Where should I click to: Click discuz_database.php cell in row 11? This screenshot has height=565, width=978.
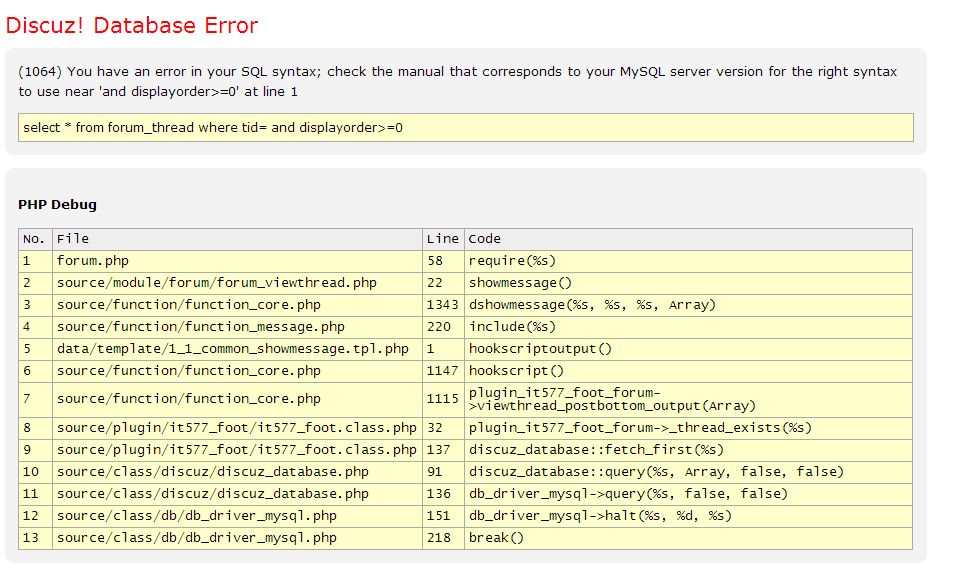click(237, 494)
